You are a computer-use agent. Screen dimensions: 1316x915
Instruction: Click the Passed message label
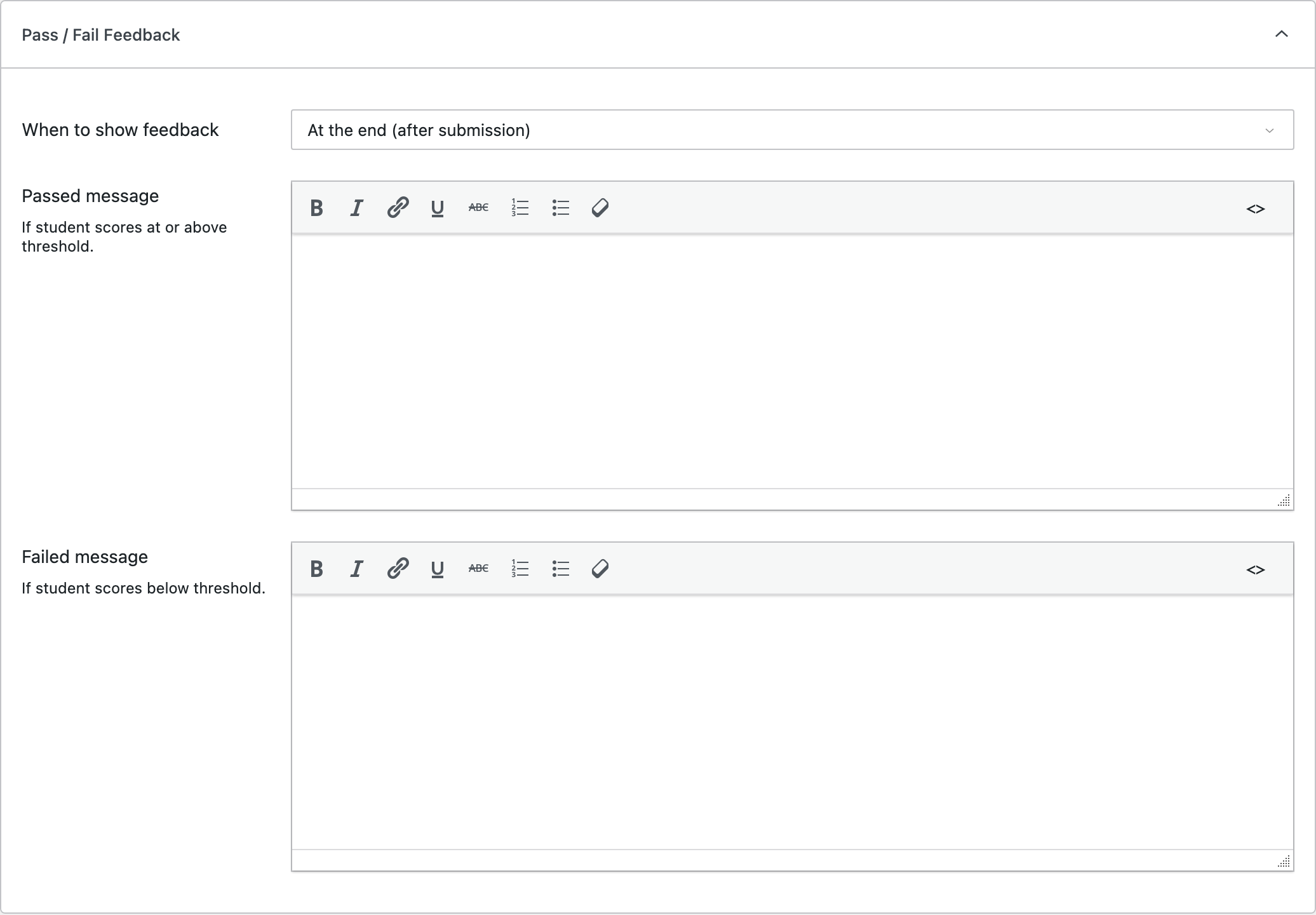coord(90,196)
